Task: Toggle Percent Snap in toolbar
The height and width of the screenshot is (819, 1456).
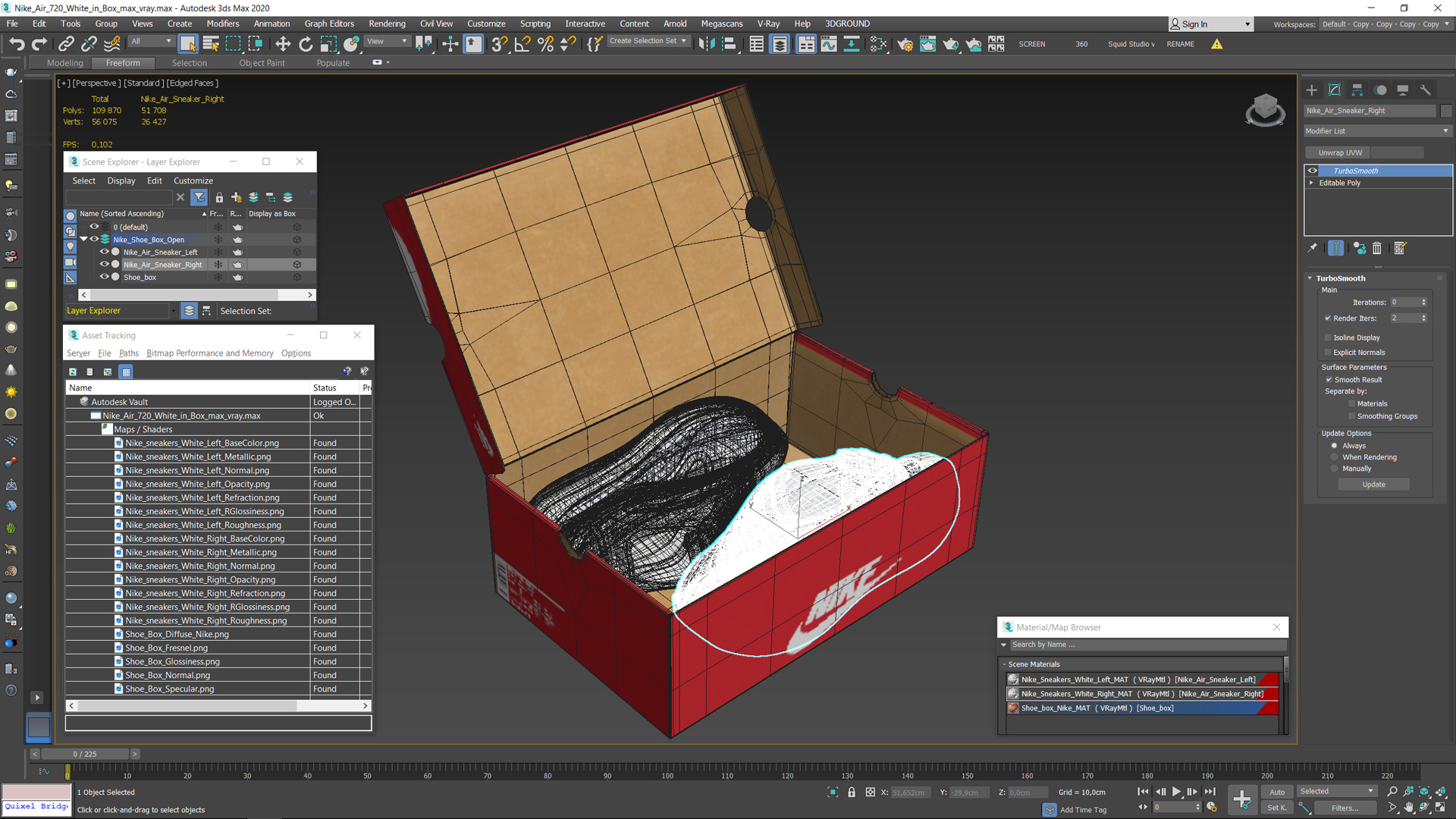Action: [545, 44]
